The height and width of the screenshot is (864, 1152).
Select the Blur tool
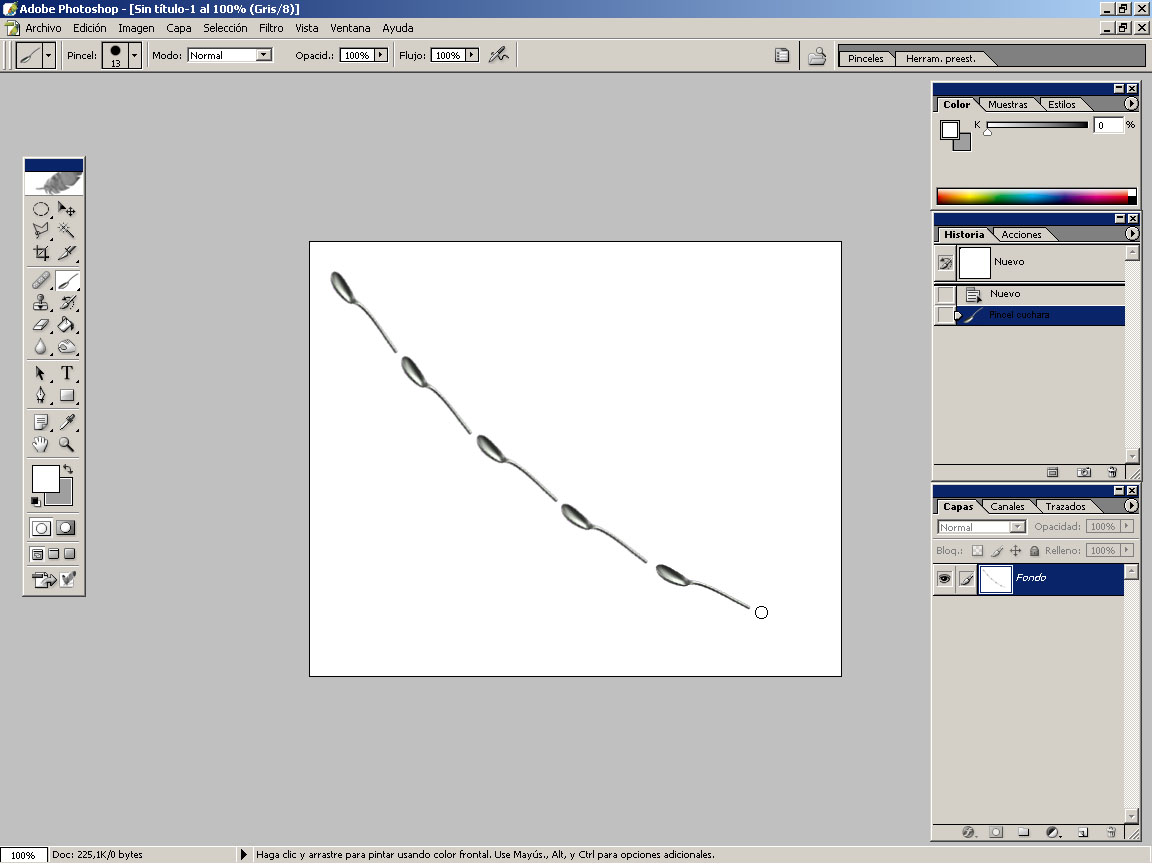pos(41,347)
